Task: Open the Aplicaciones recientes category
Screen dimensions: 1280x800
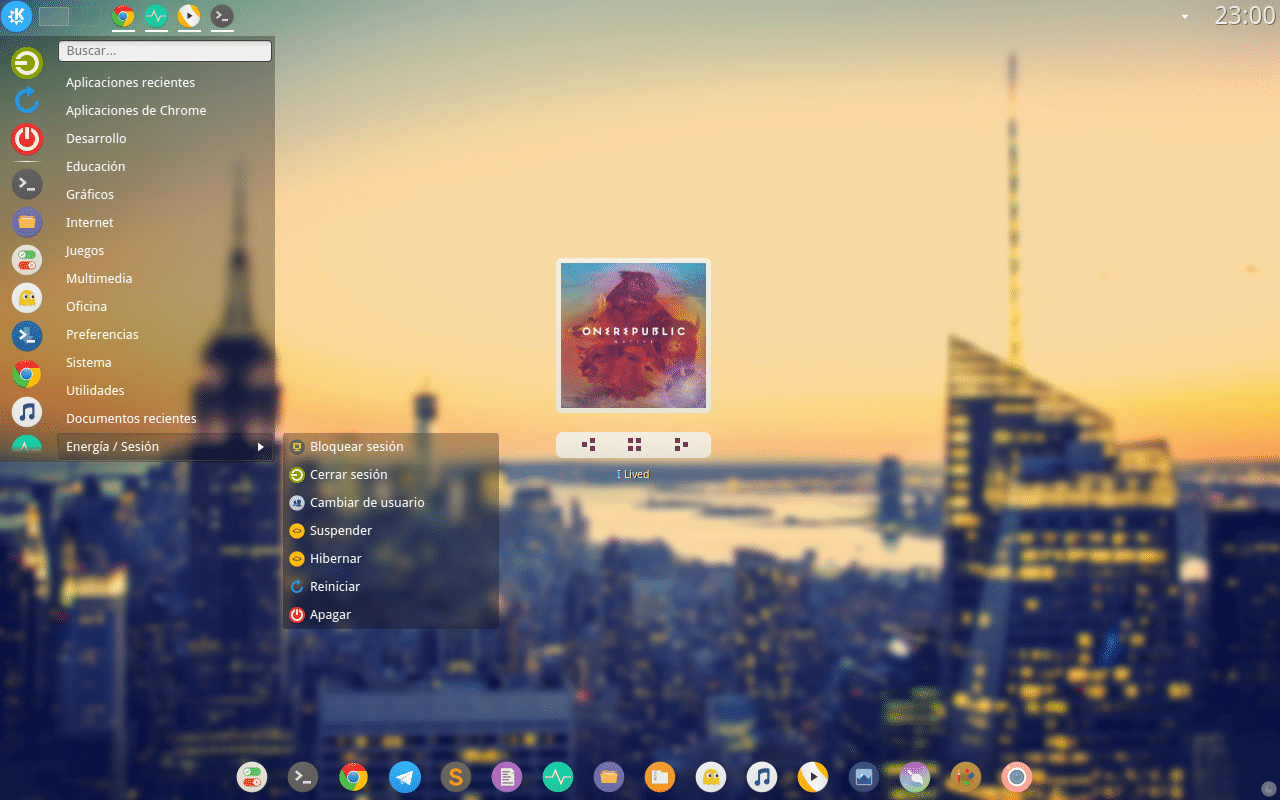Action: pyautogui.click(x=166, y=83)
